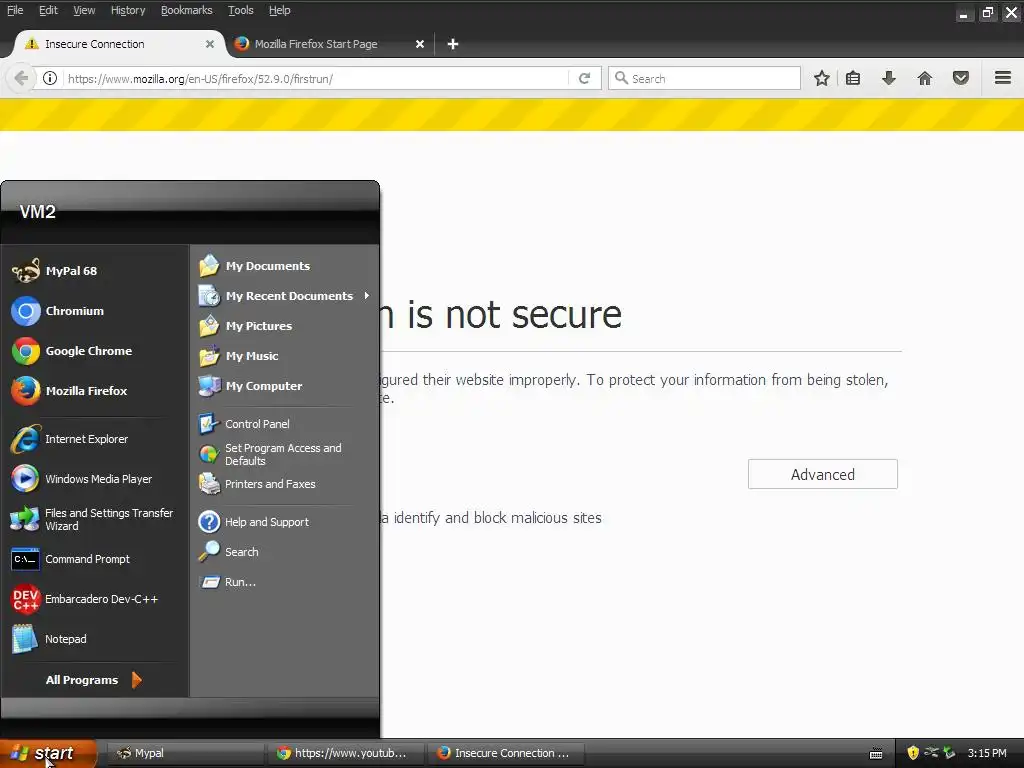Click the network connection tray icon
Screen dimensions: 1024x768
click(x=931, y=752)
